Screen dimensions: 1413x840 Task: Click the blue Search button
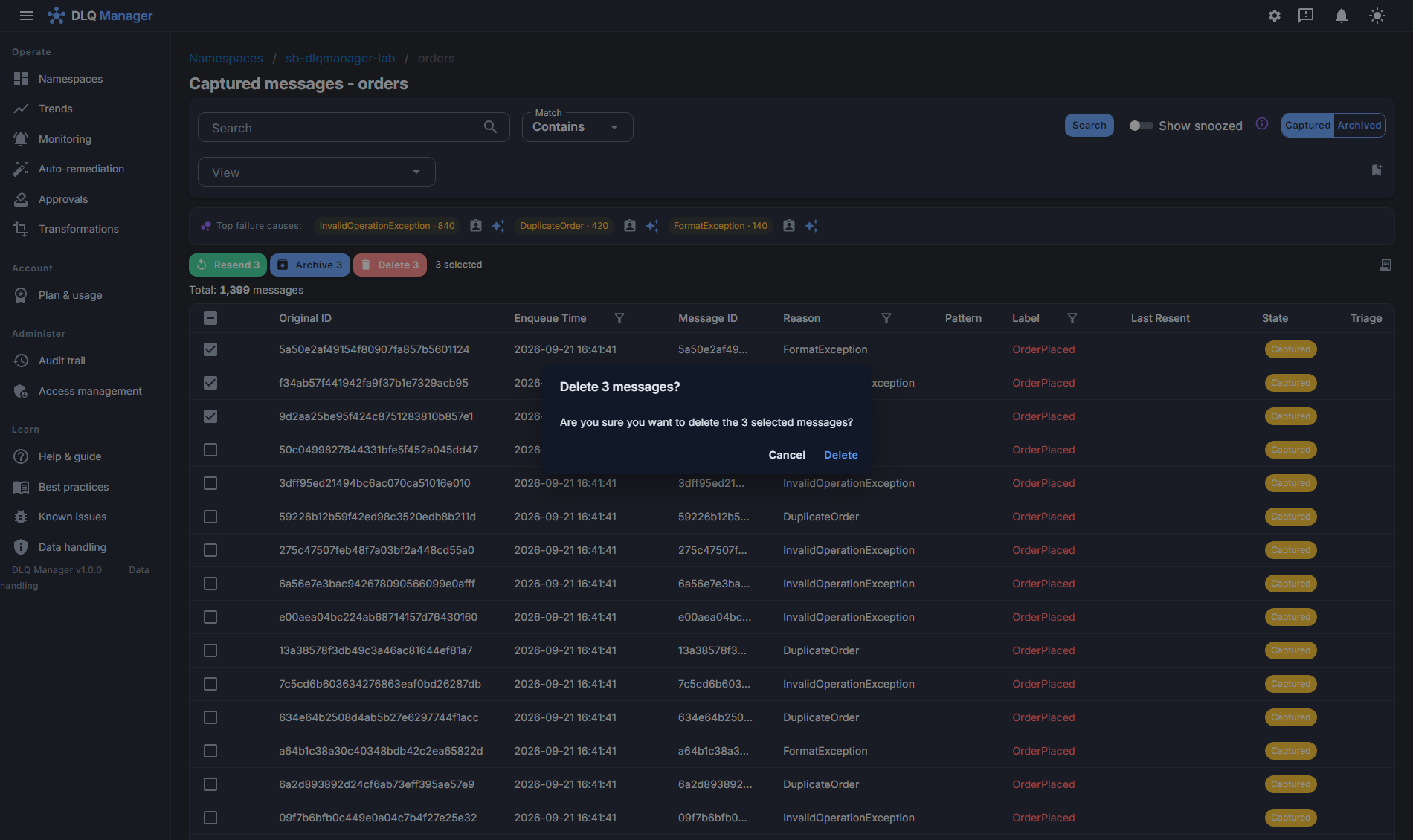[1089, 126]
